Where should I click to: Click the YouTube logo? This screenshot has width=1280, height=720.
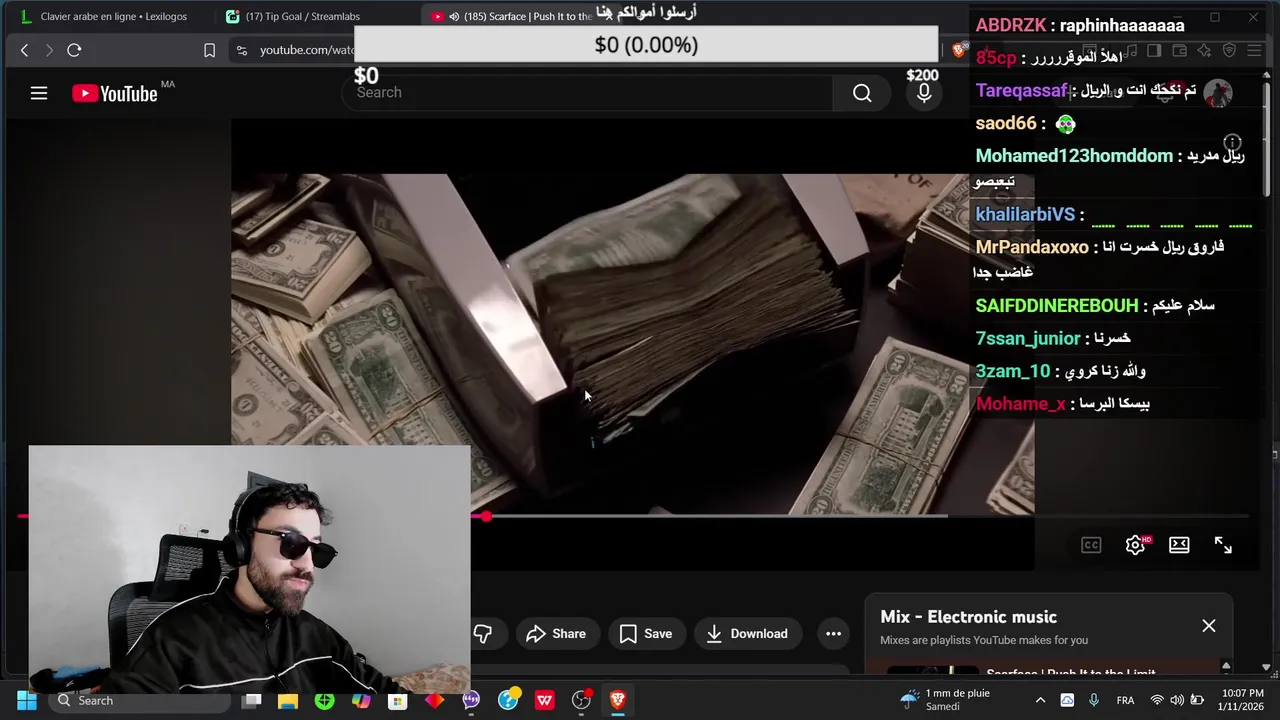pyautogui.click(x=114, y=93)
